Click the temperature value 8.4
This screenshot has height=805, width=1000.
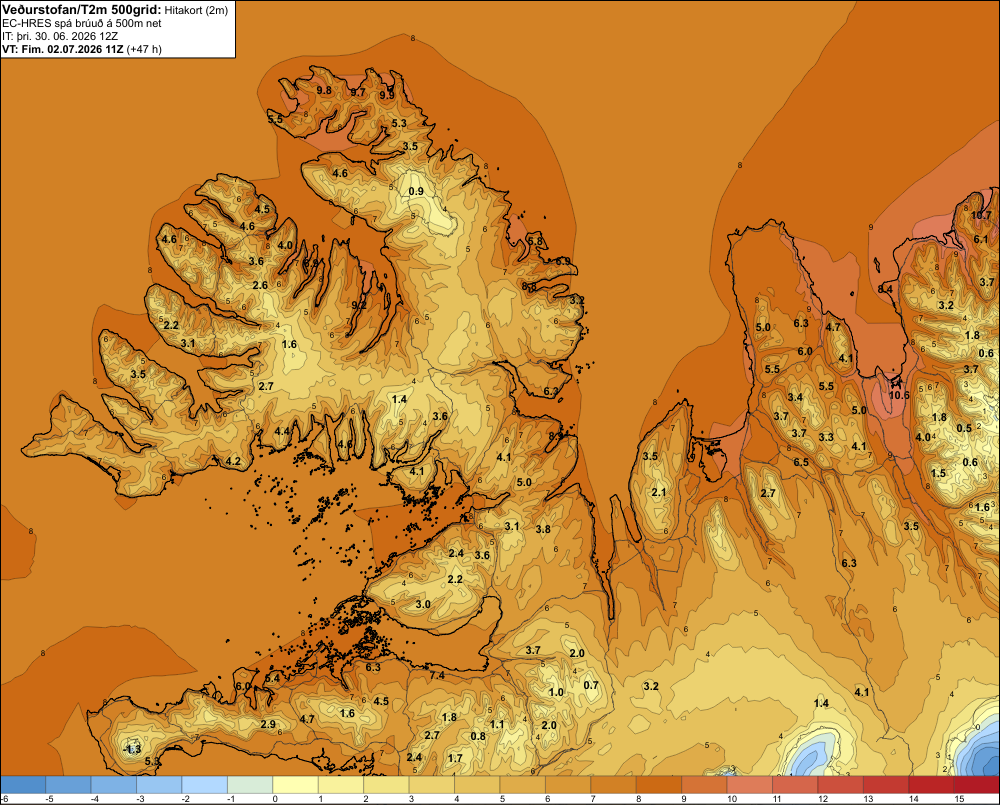(x=885, y=289)
